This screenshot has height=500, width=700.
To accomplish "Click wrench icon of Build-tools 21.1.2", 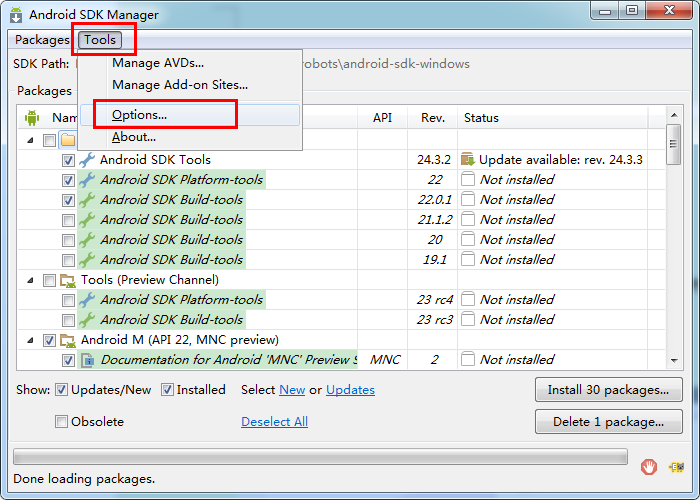I will pos(87,220).
